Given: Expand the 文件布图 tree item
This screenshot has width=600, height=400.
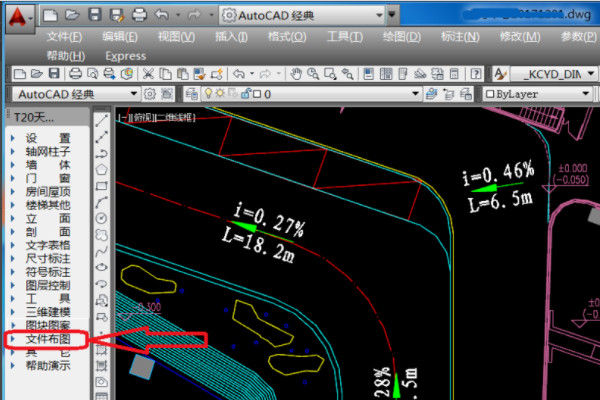Looking at the screenshot, I should (47, 339).
